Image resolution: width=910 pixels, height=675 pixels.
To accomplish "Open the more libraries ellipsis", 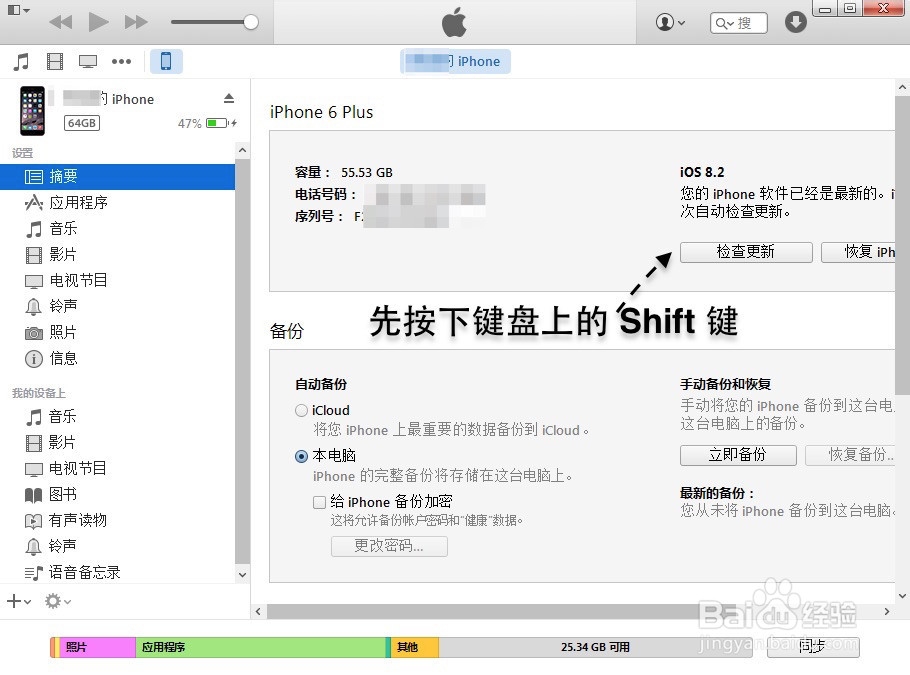I will (121, 61).
